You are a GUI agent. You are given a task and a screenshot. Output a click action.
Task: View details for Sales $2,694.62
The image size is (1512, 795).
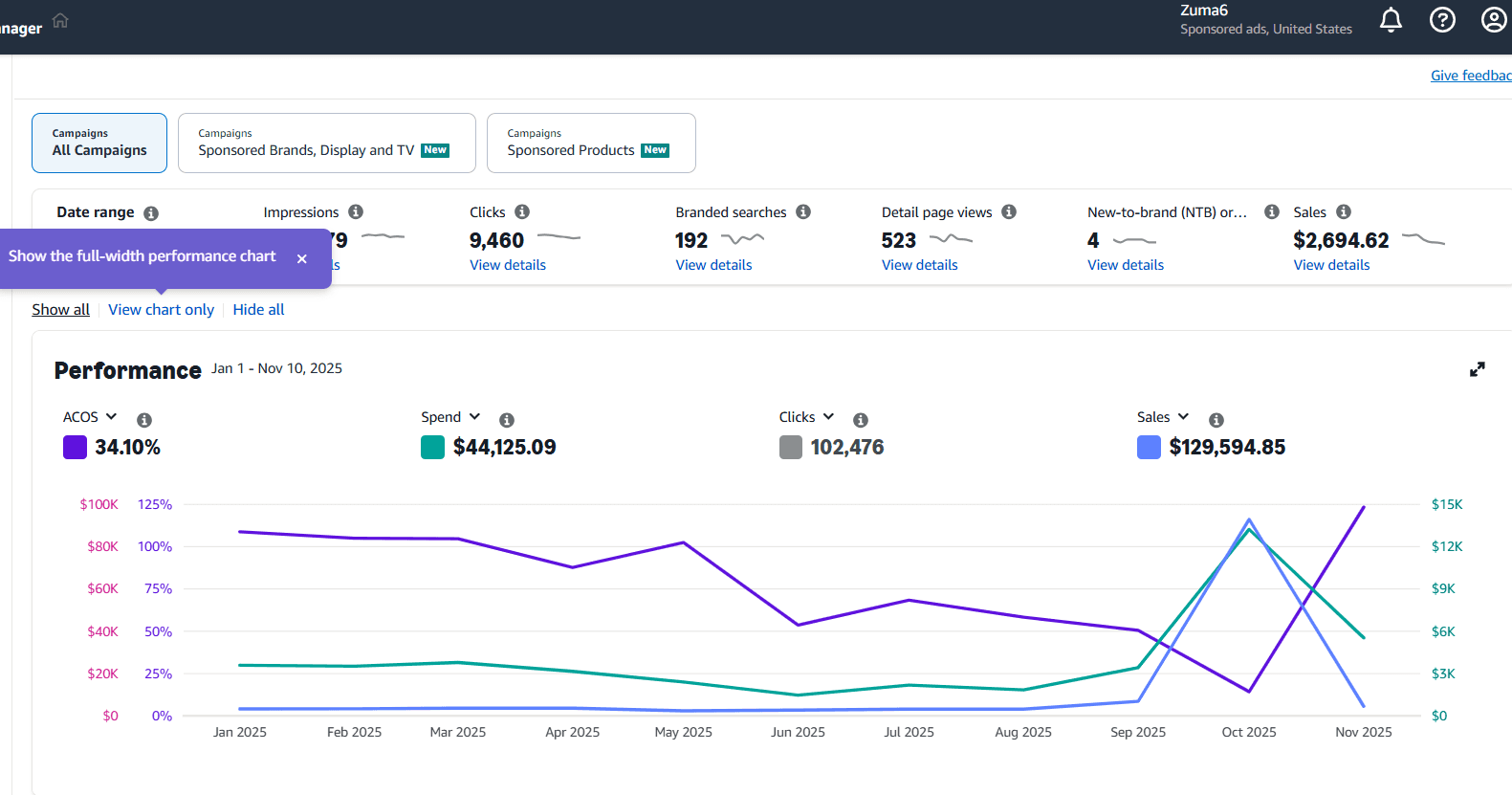(x=1331, y=265)
